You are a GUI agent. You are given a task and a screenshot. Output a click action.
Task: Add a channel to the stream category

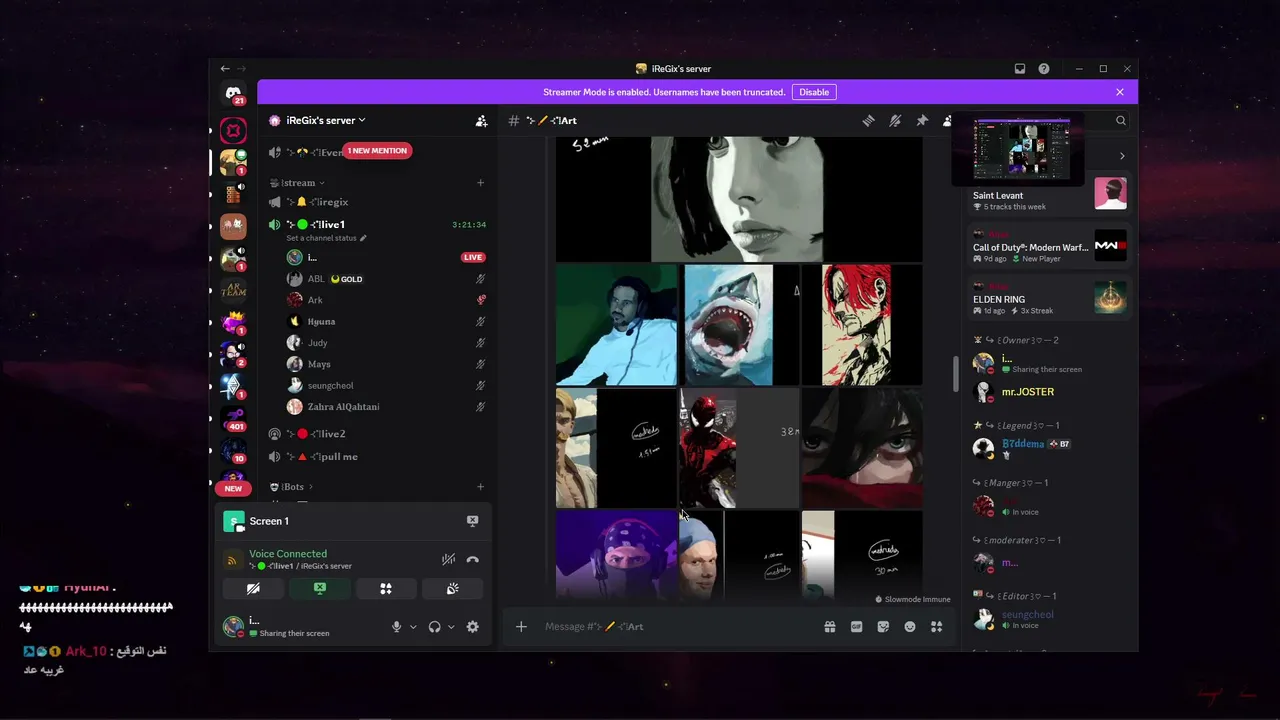click(x=480, y=183)
